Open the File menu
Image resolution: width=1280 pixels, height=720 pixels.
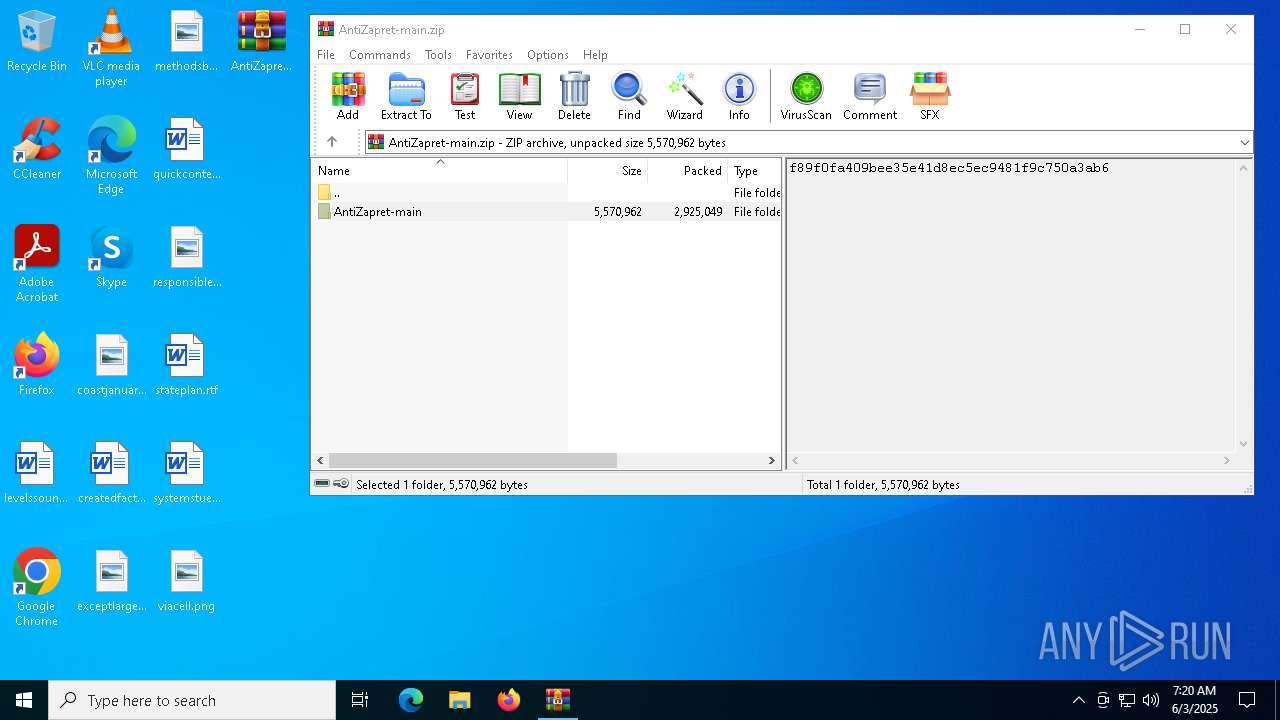pos(326,55)
